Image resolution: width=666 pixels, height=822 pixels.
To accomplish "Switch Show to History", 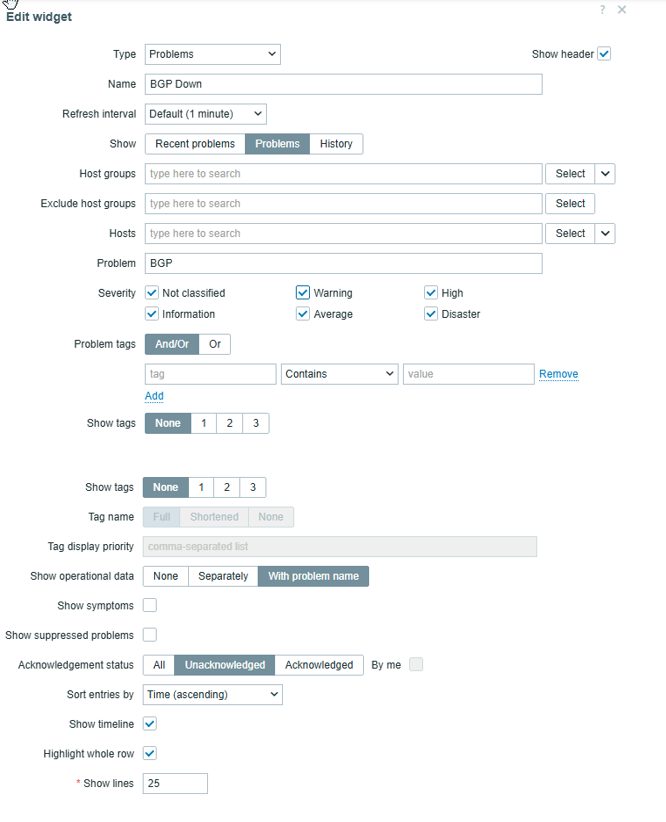I will (336, 144).
